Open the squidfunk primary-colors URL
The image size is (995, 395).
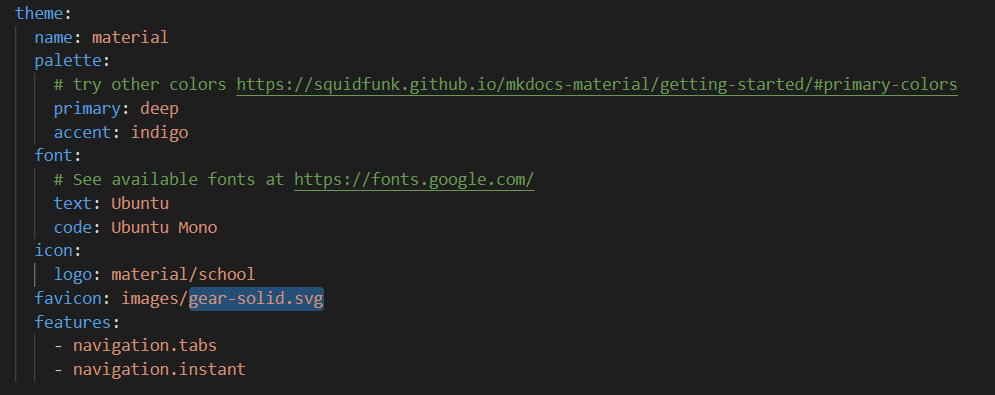[597, 84]
